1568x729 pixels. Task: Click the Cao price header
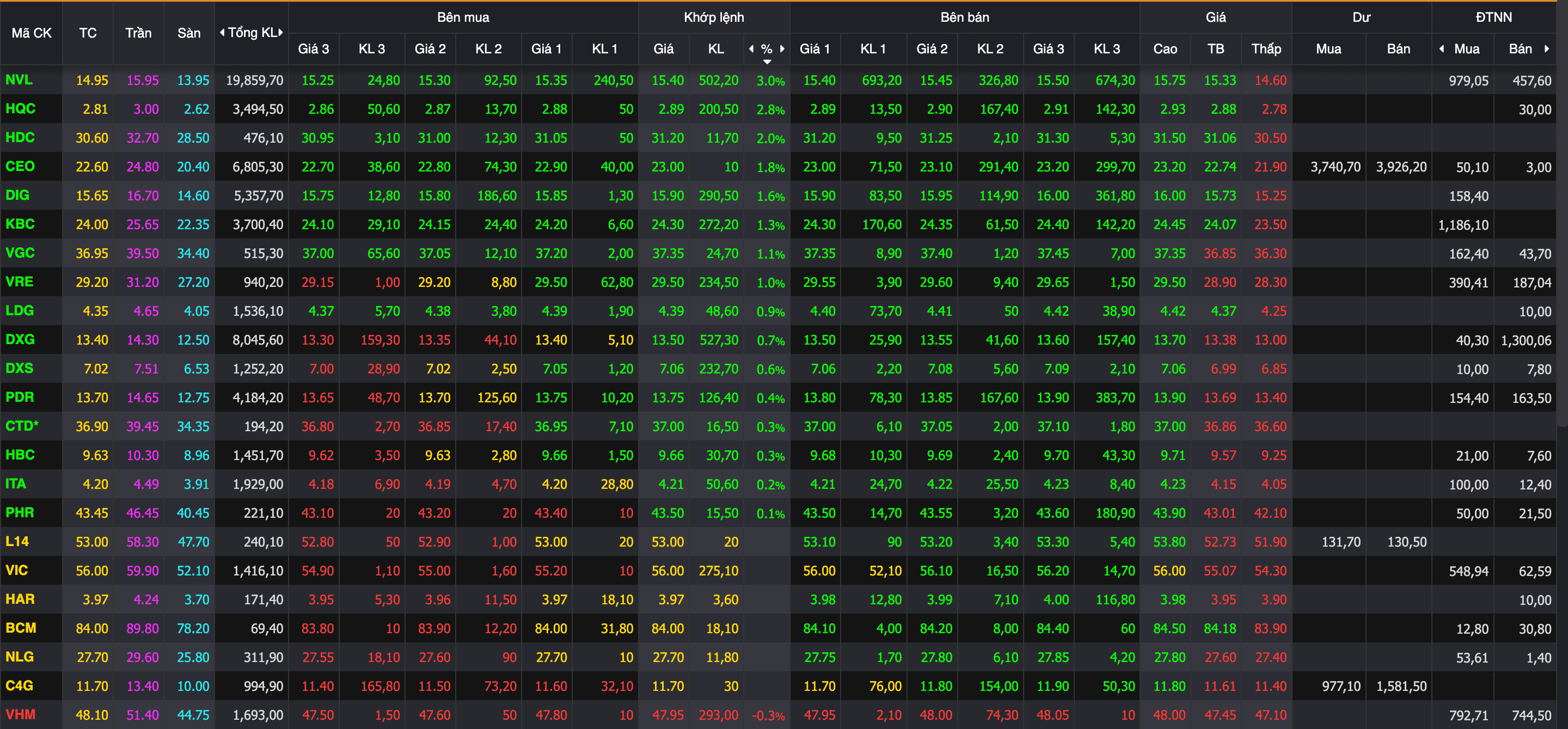(1165, 48)
